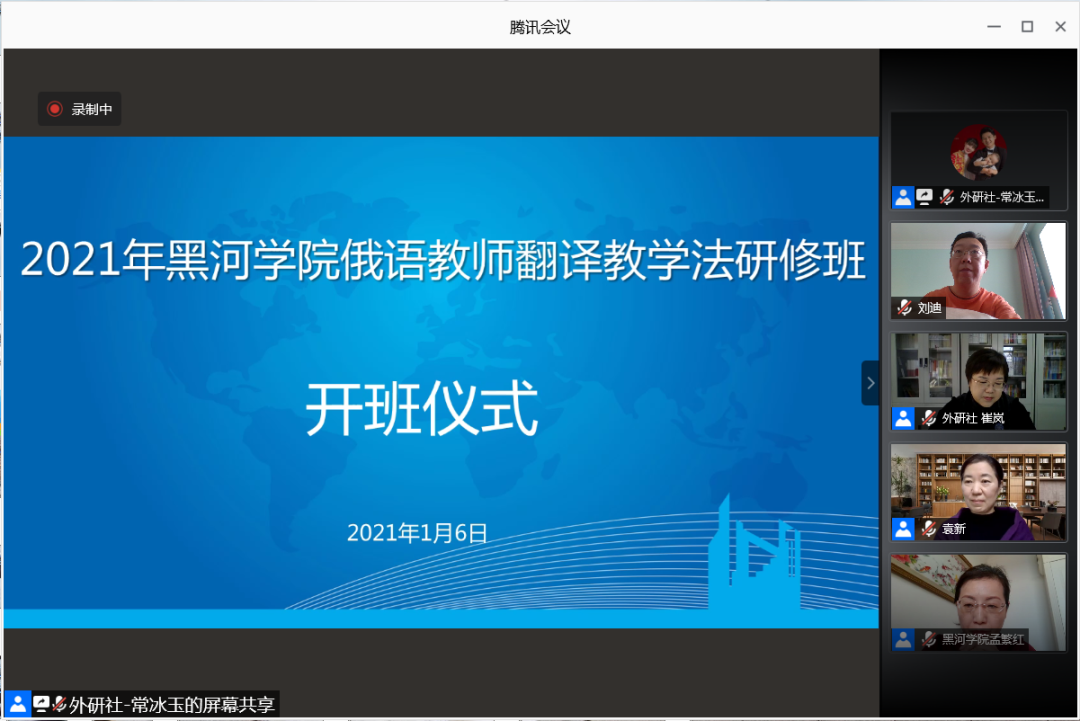Click muted mic icon in bottom share label
Image resolution: width=1080 pixels, height=721 pixels.
[x=60, y=704]
